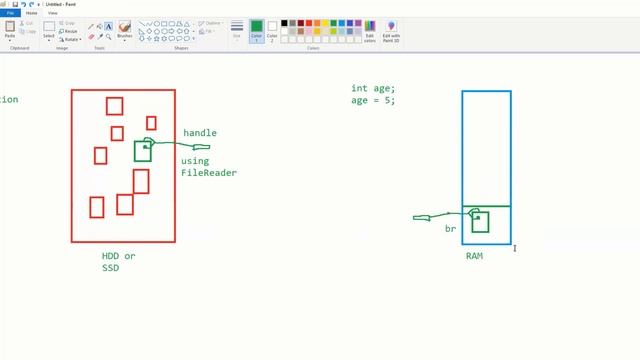Open the Brushes dropdown arrow
Viewport: 640px width, 360px height.
pyautogui.click(x=124, y=41)
